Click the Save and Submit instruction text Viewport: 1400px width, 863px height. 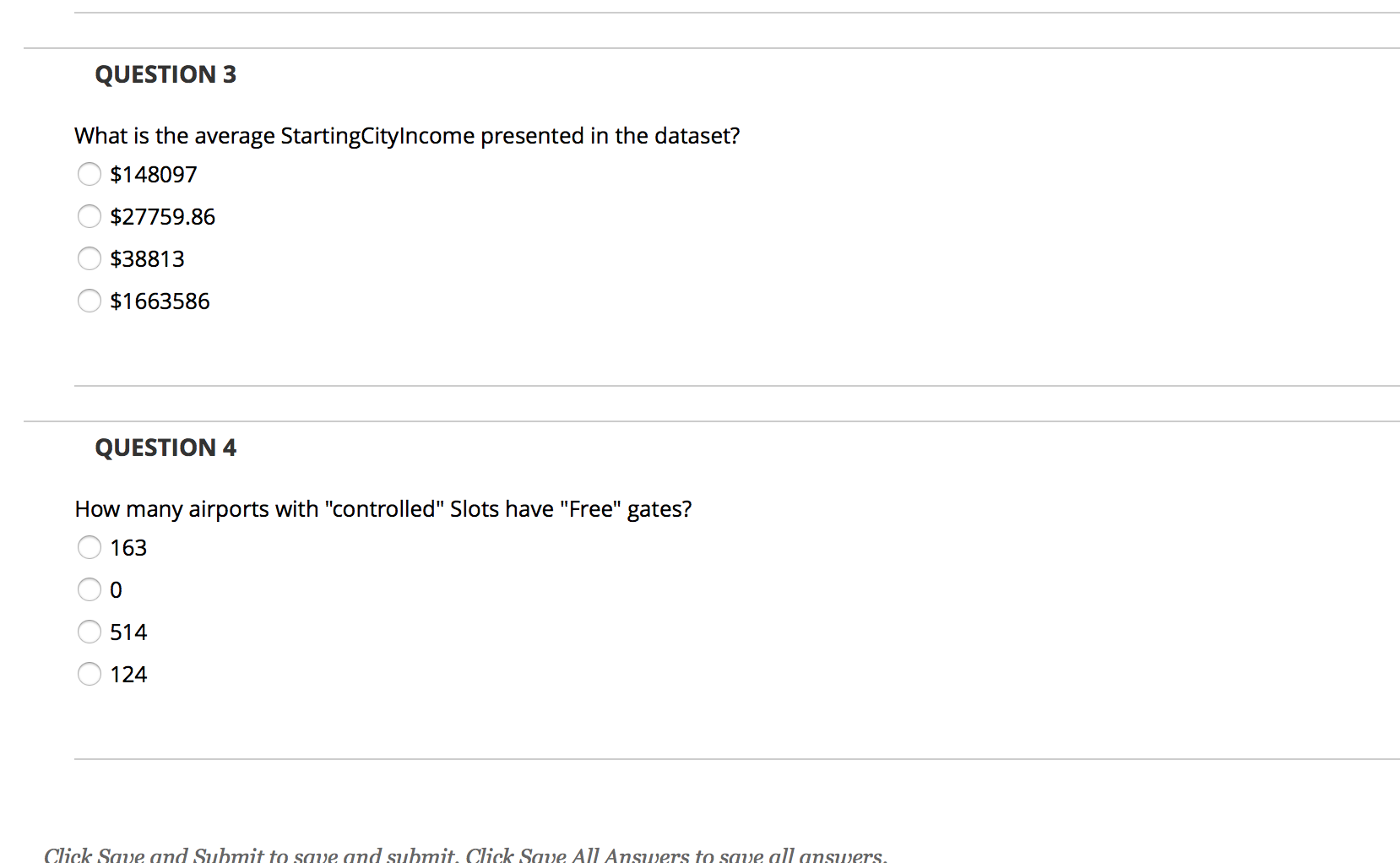tap(465, 855)
